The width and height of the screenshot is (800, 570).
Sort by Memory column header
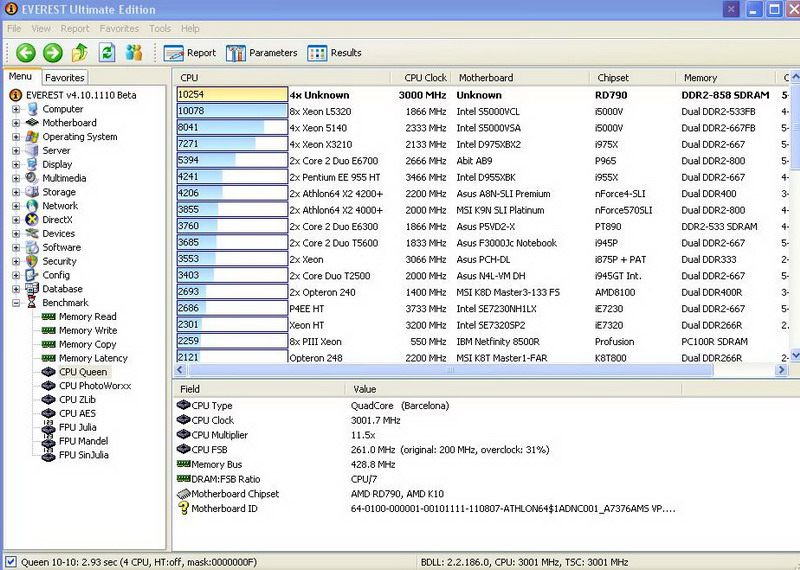coord(727,78)
